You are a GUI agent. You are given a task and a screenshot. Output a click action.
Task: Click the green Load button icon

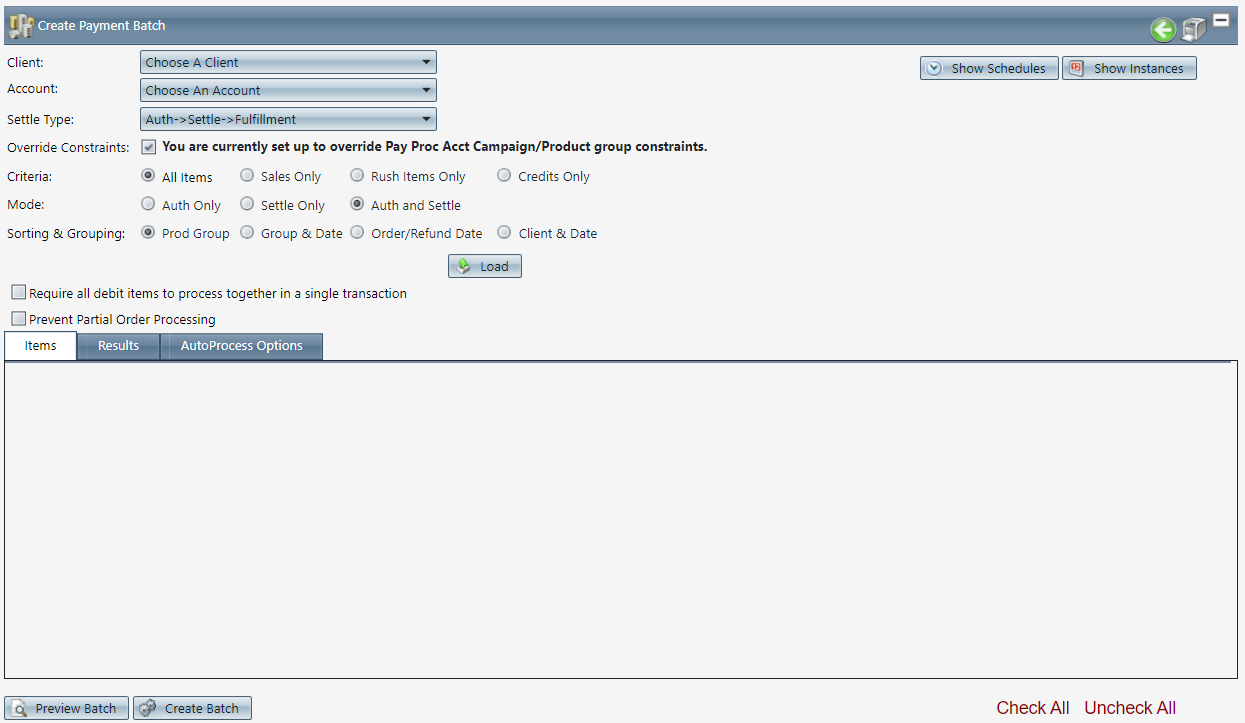464,266
